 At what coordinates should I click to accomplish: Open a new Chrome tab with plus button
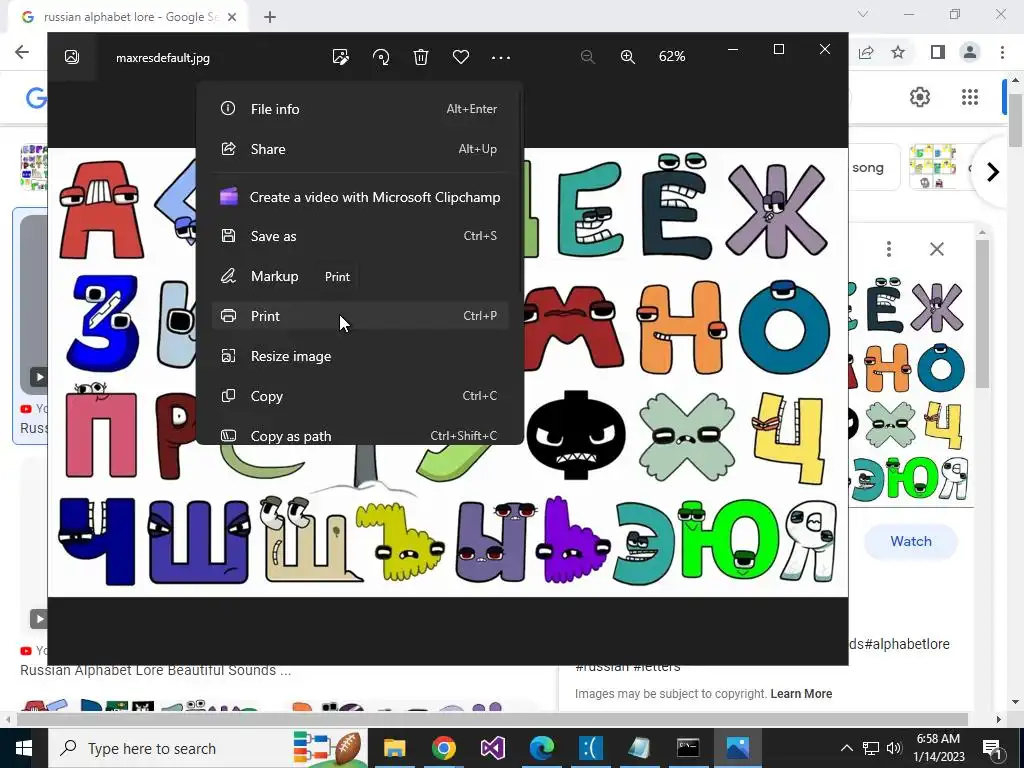(270, 17)
